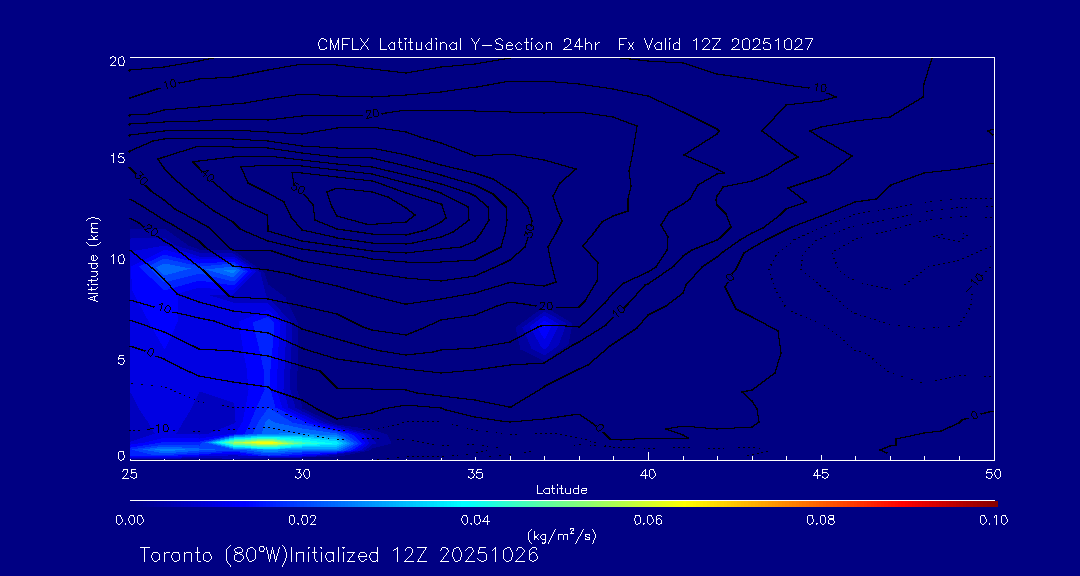Click the dark red end of the color bar
The image size is (1080, 576).
click(x=985, y=504)
